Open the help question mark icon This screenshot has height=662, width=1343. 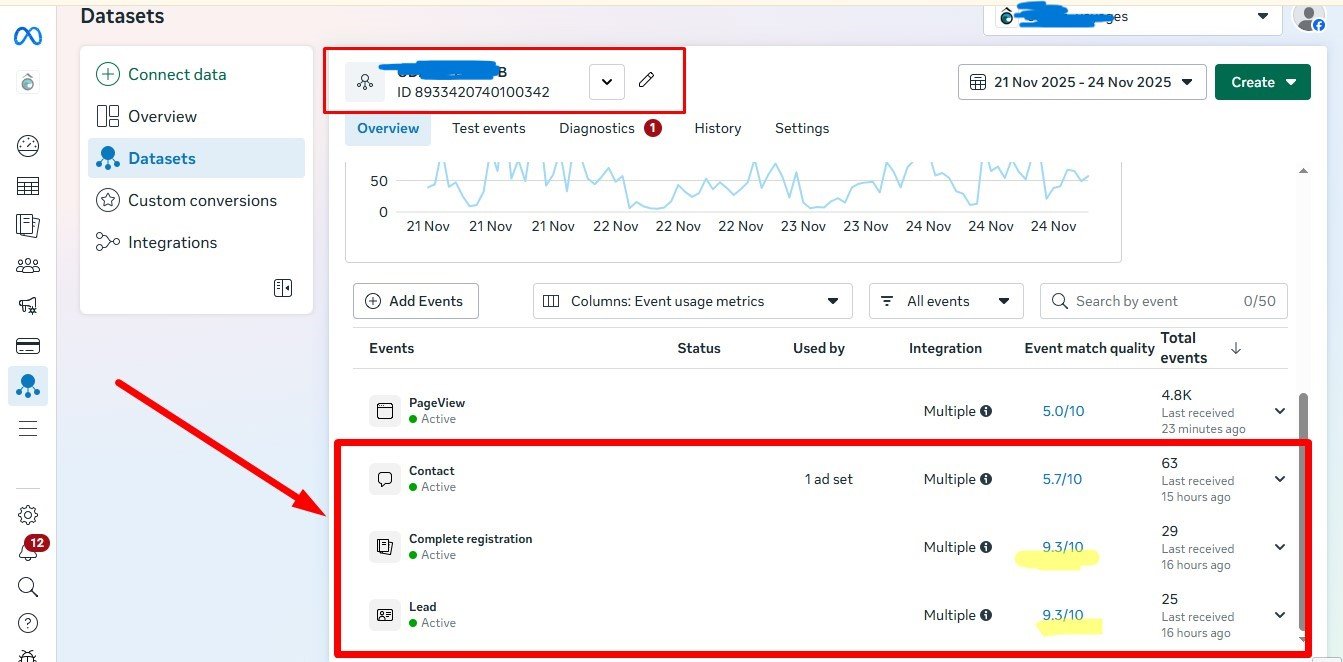click(x=28, y=623)
